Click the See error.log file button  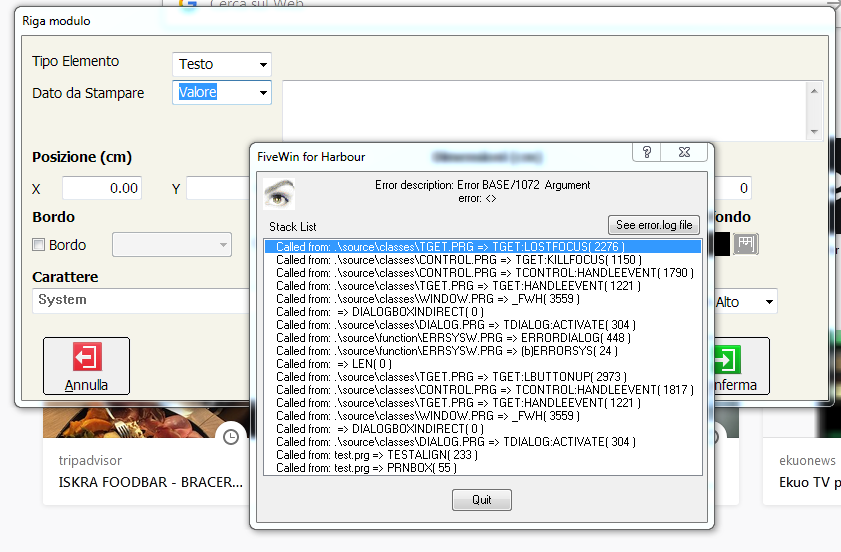point(654,225)
